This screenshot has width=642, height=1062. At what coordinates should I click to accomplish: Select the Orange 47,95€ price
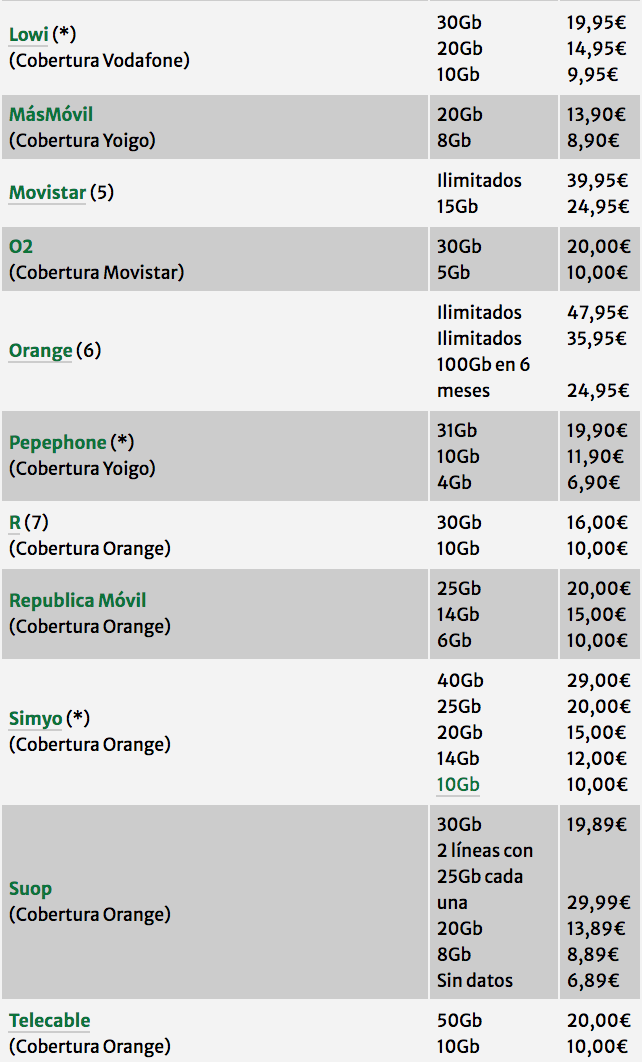(597, 312)
